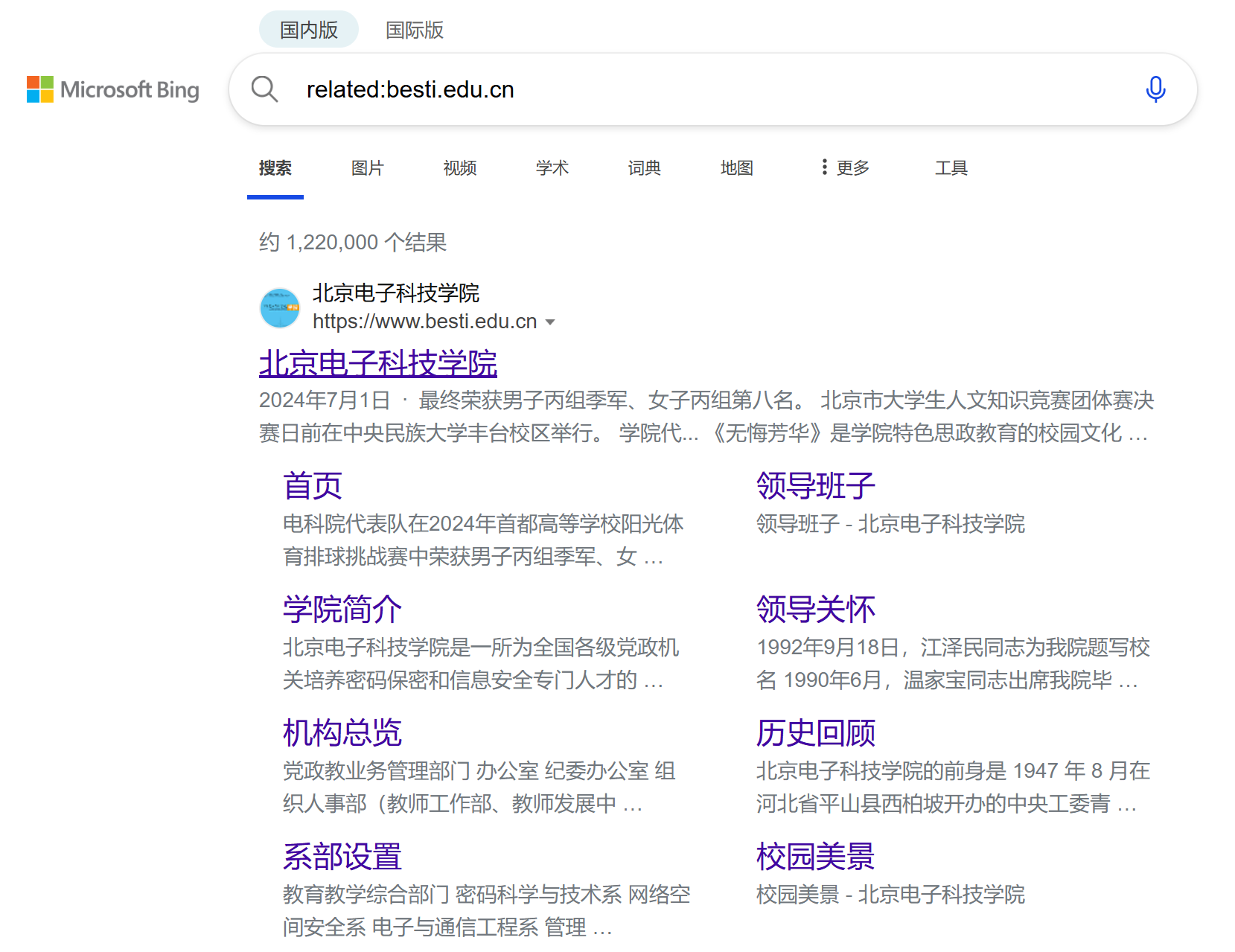This screenshot has width=1235, height=952.
Task: Click the description starting 1992年9月18日
Action: (954, 664)
